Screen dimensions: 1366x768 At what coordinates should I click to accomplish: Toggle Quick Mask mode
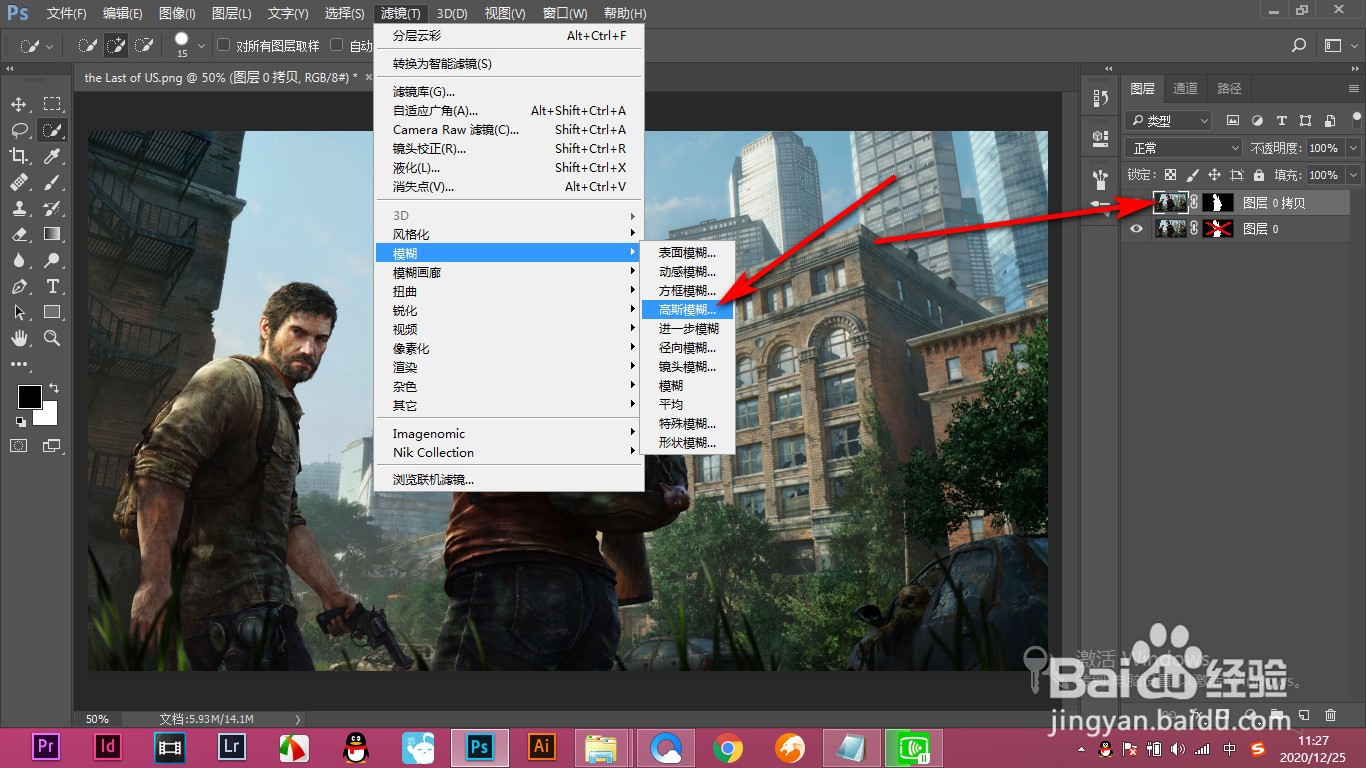coord(19,445)
